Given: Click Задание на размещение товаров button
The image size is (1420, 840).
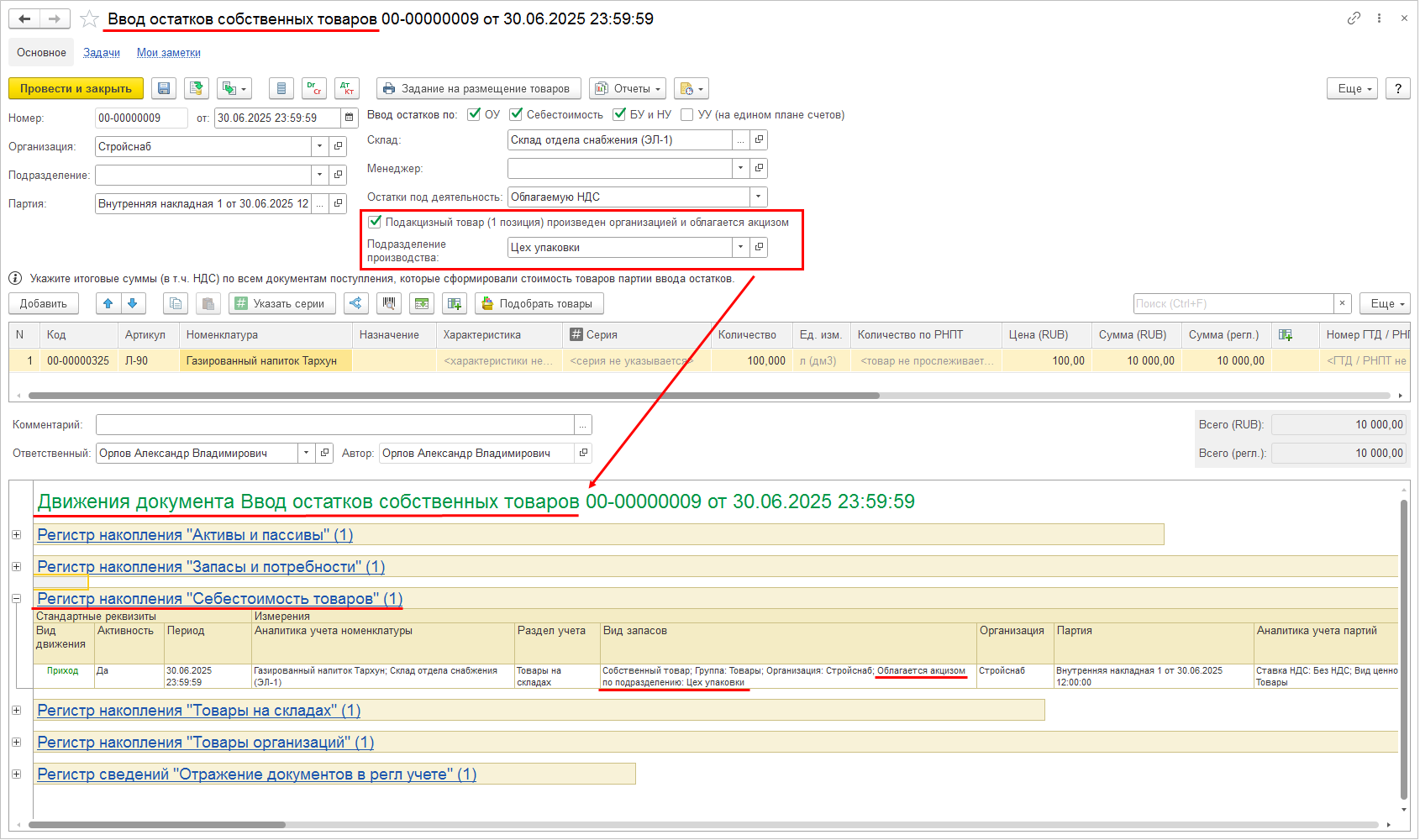Looking at the screenshot, I should pos(477,88).
